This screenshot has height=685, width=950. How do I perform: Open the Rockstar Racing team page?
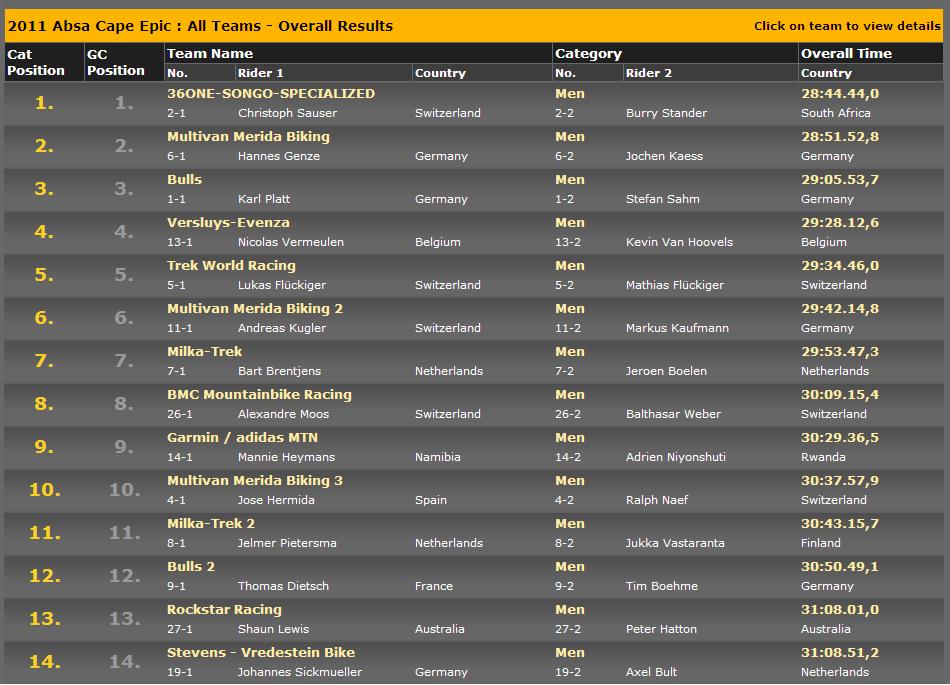pyautogui.click(x=224, y=609)
